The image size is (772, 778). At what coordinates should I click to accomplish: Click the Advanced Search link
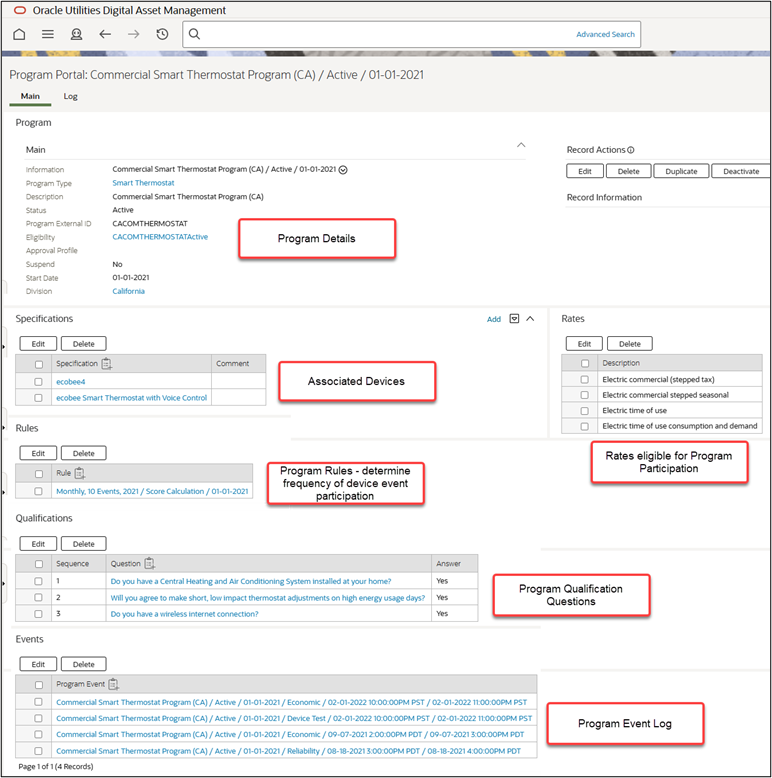pyautogui.click(x=605, y=34)
